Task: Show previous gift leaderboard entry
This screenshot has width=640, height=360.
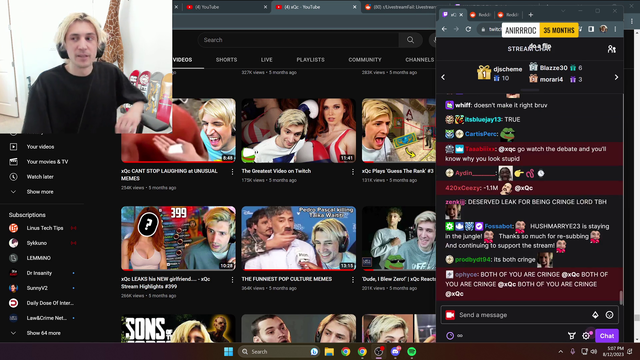Action: pos(443,77)
